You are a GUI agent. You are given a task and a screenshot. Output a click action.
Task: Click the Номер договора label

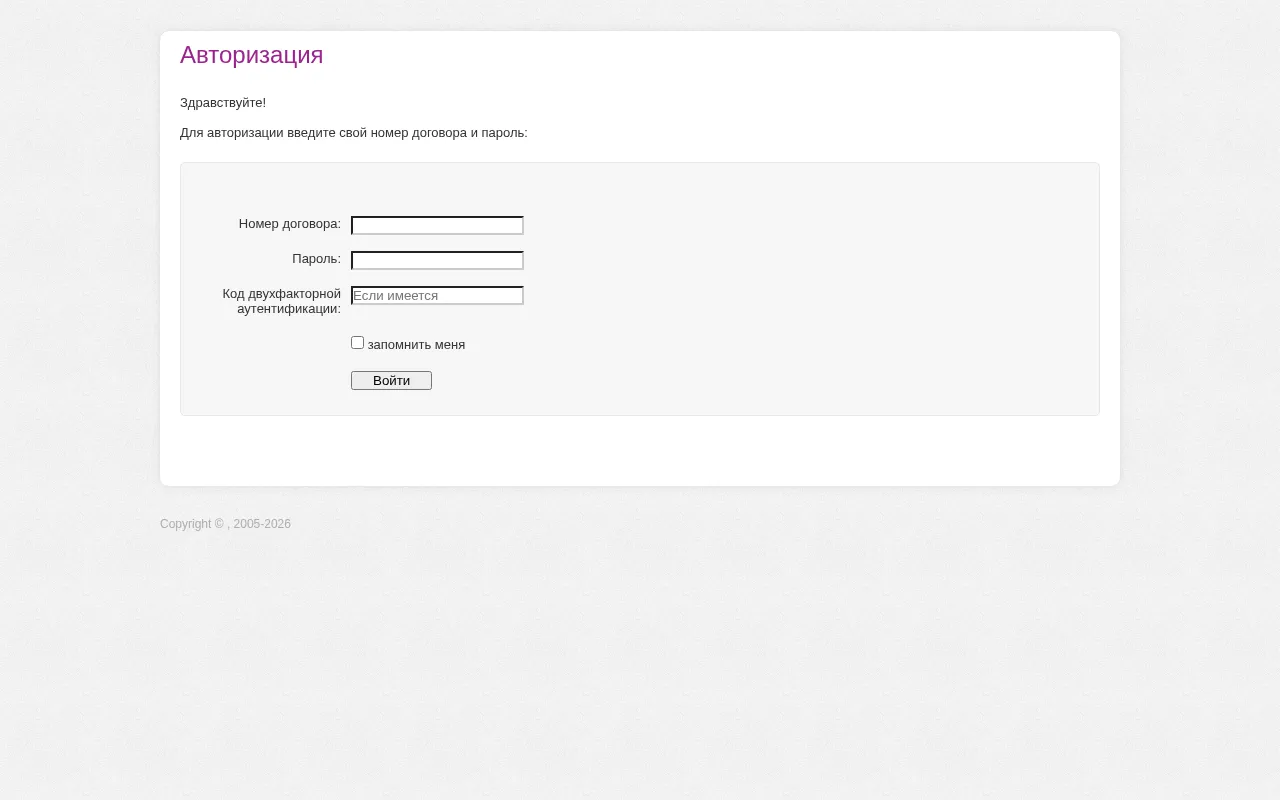click(x=290, y=224)
